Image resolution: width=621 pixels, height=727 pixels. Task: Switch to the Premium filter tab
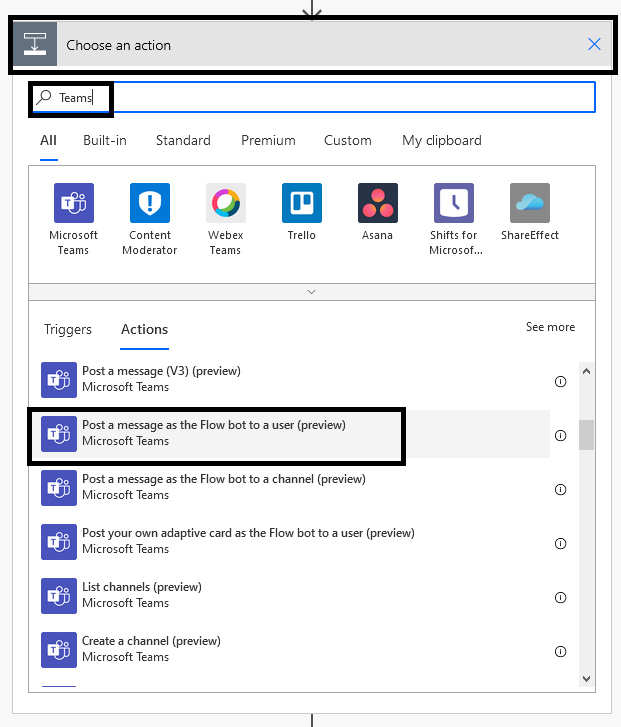268,140
